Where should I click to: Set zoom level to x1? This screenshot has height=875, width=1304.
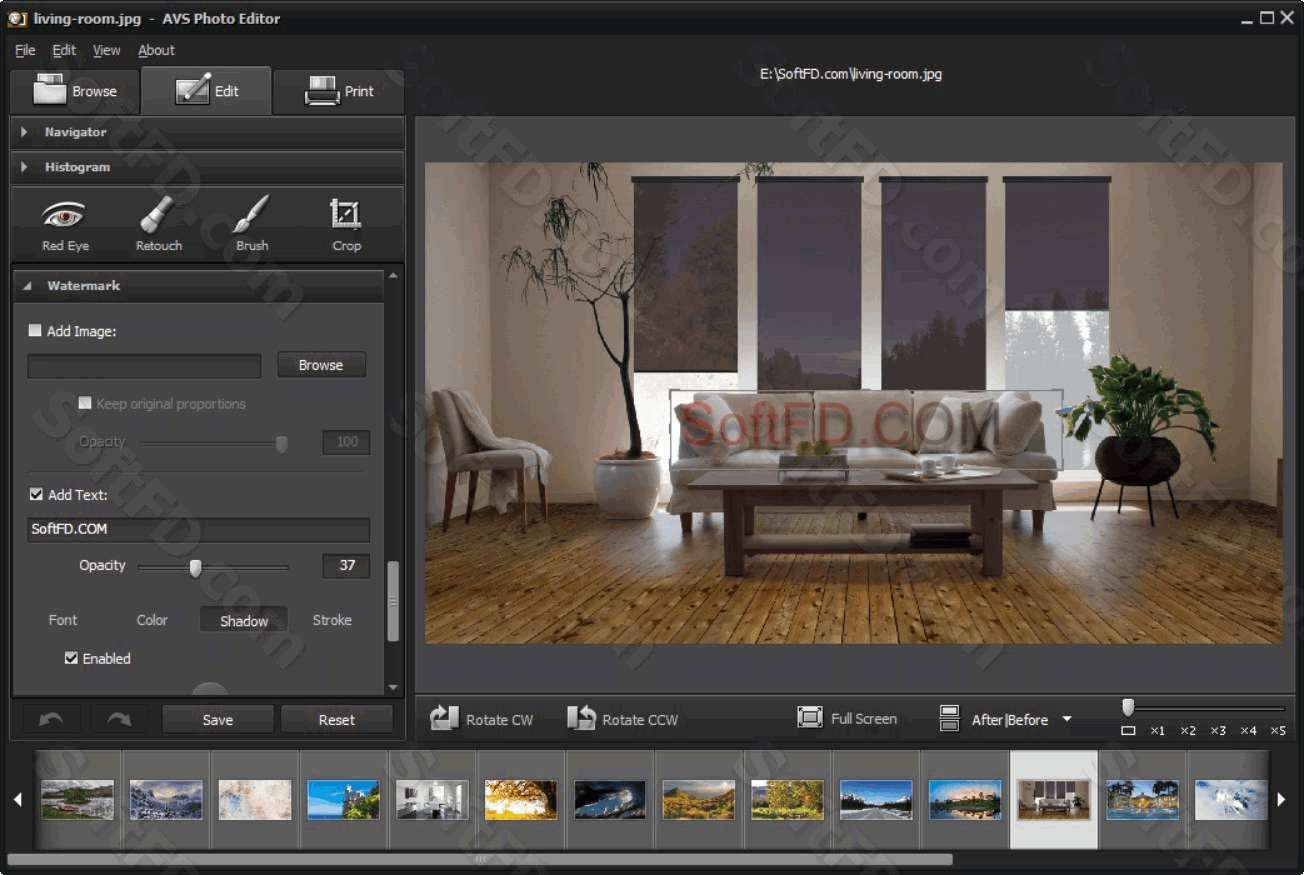point(1157,730)
